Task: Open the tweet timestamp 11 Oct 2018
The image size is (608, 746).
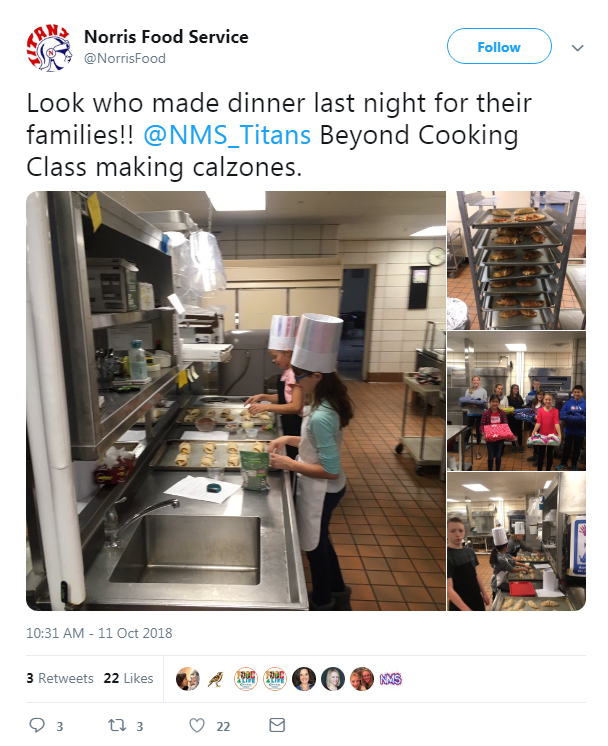Action: point(99,633)
